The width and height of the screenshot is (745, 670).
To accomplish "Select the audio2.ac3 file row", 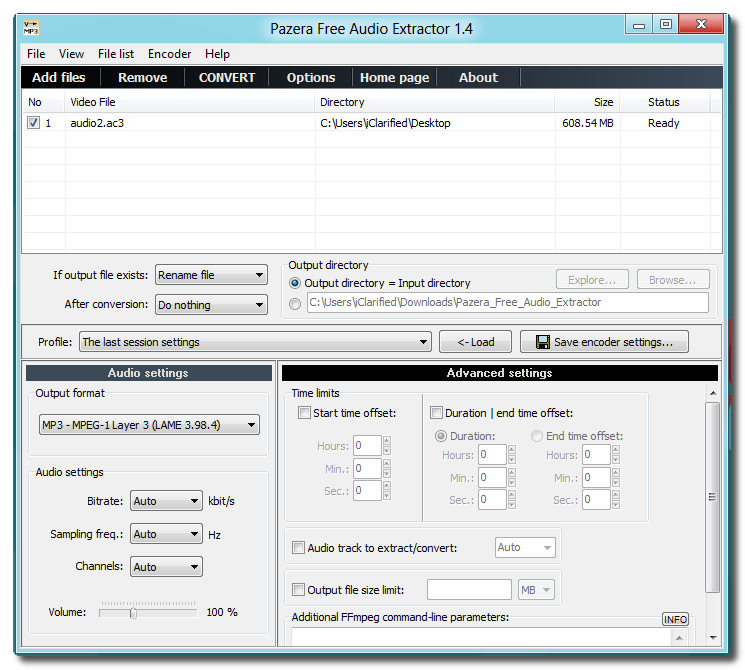I will tap(372, 123).
